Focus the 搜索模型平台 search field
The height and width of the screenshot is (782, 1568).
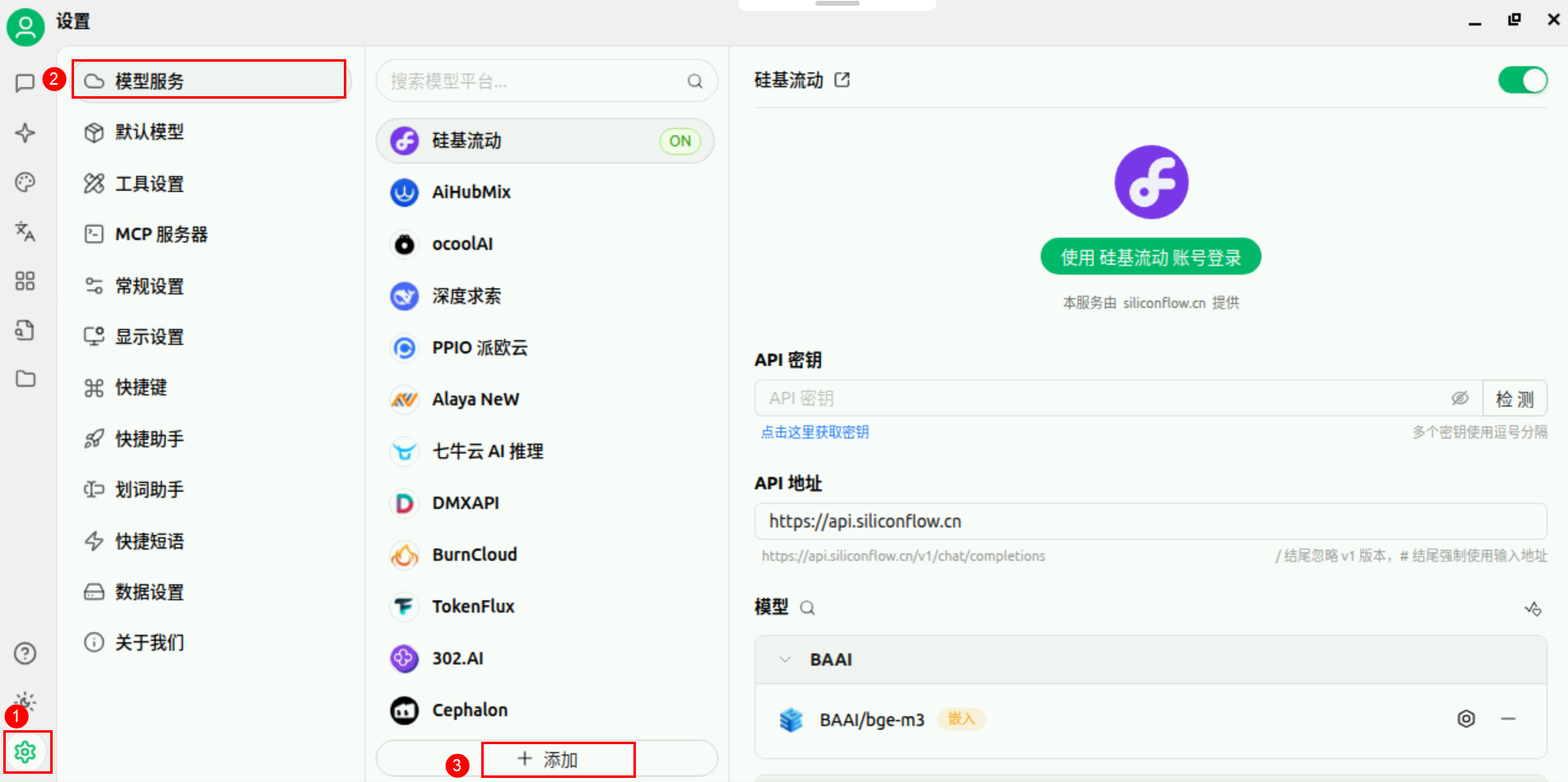pyautogui.click(x=546, y=81)
